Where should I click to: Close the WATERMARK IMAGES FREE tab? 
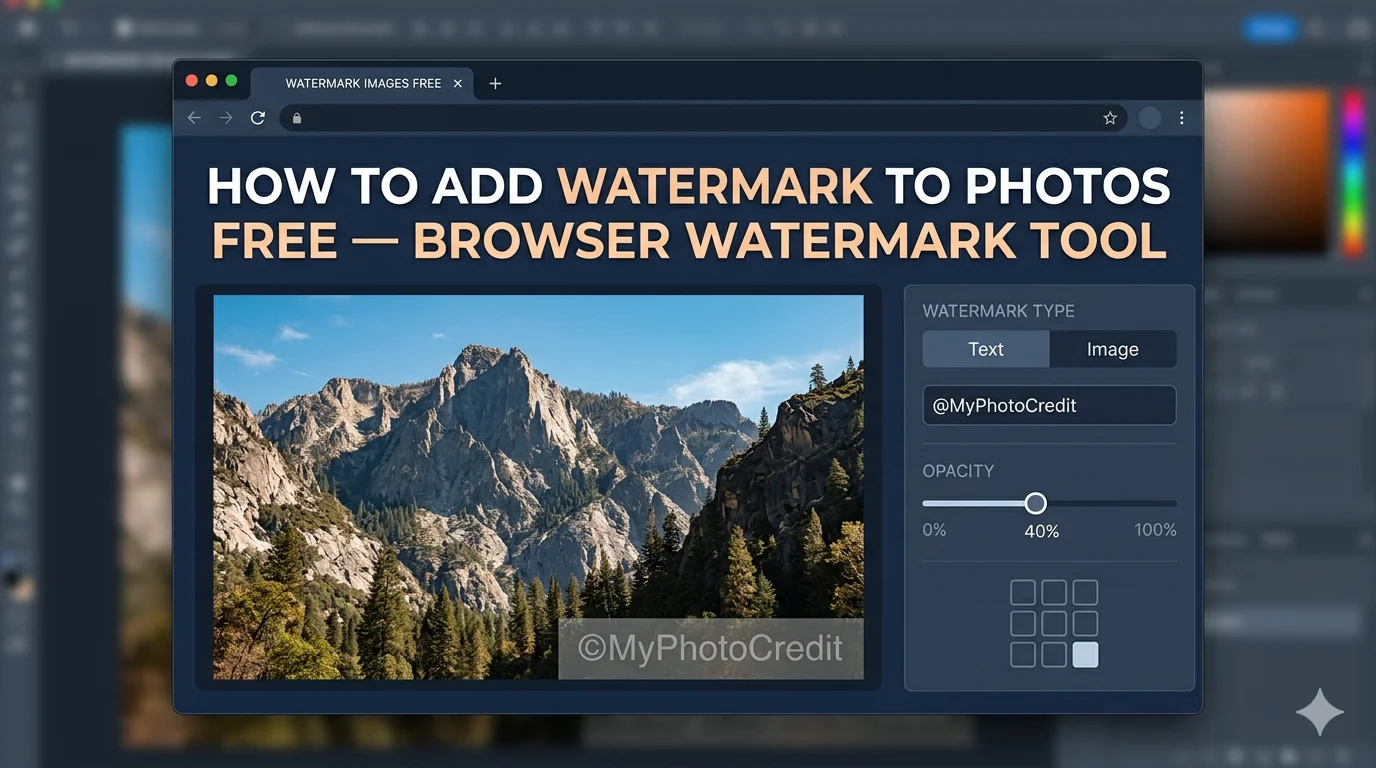(458, 84)
